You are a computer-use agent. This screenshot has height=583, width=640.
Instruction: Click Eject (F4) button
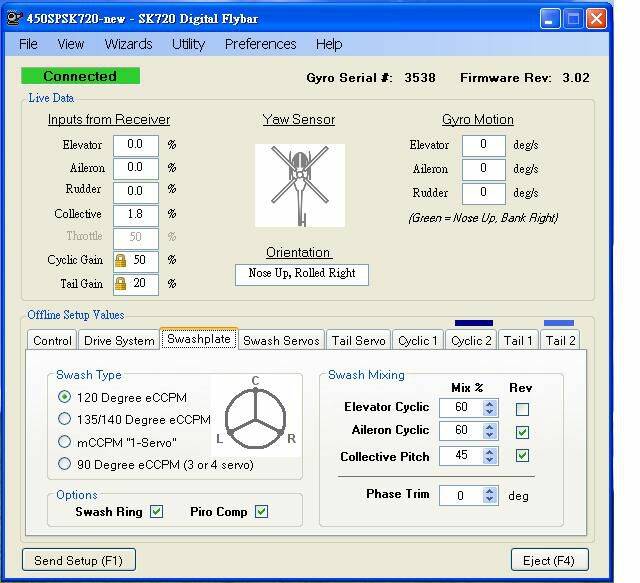pyautogui.click(x=549, y=560)
